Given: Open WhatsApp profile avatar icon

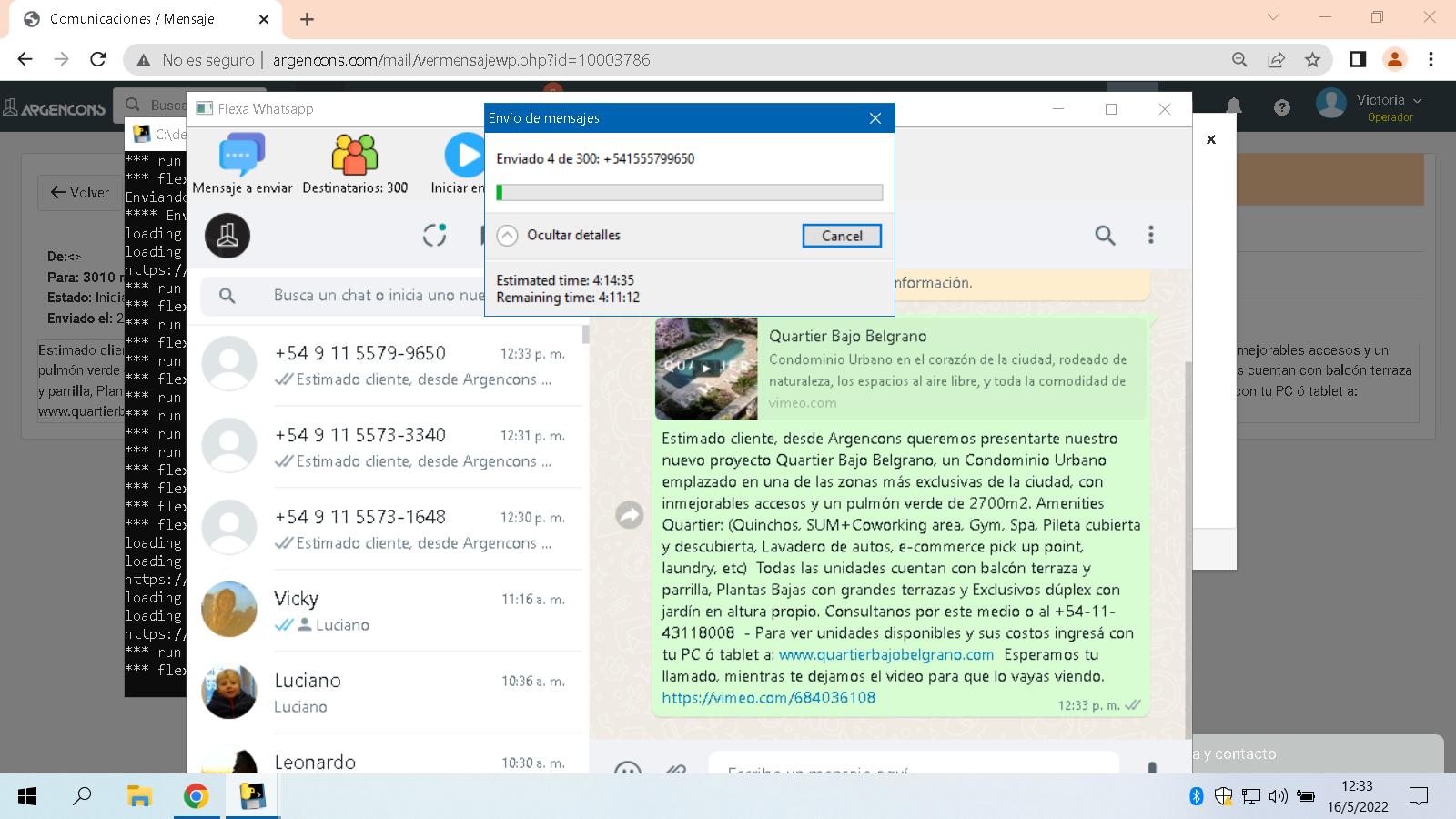Looking at the screenshot, I should click(x=227, y=236).
